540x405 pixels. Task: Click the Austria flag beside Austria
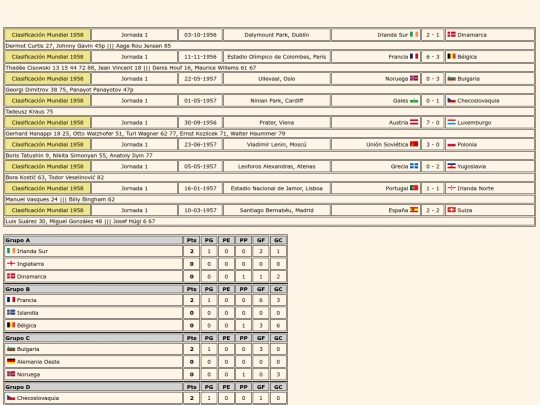point(414,122)
